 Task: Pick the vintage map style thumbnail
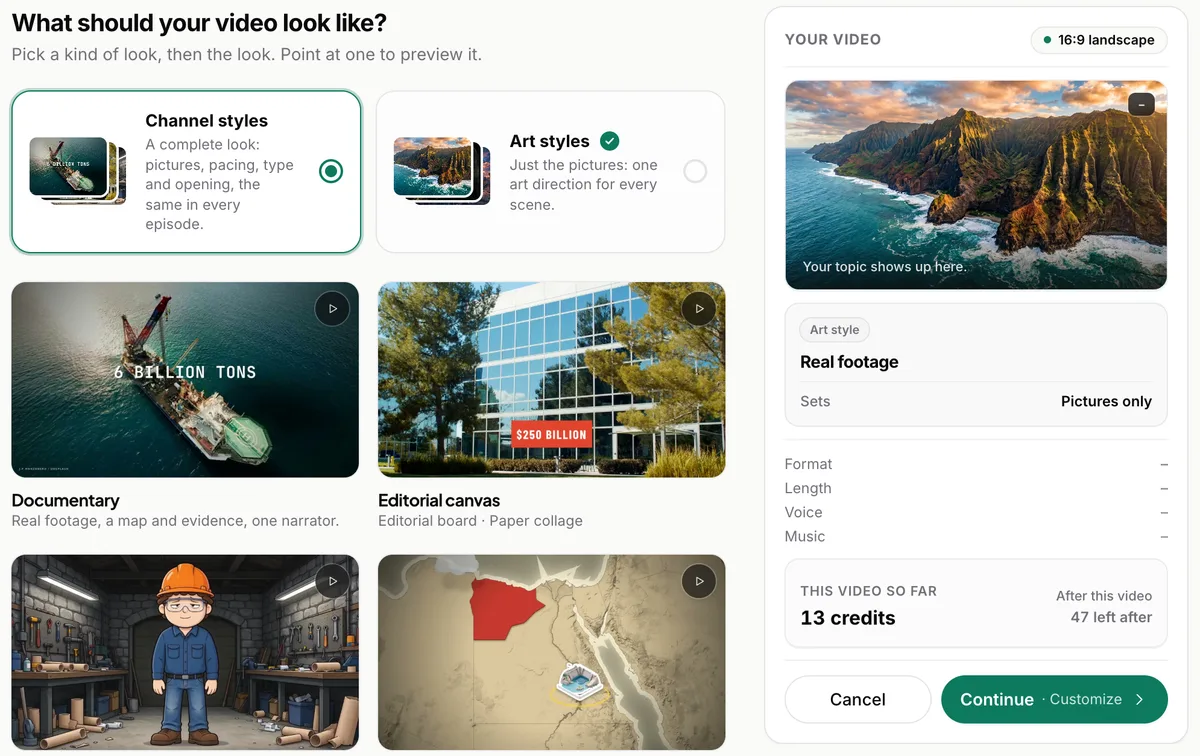click(x=552, y=652)
